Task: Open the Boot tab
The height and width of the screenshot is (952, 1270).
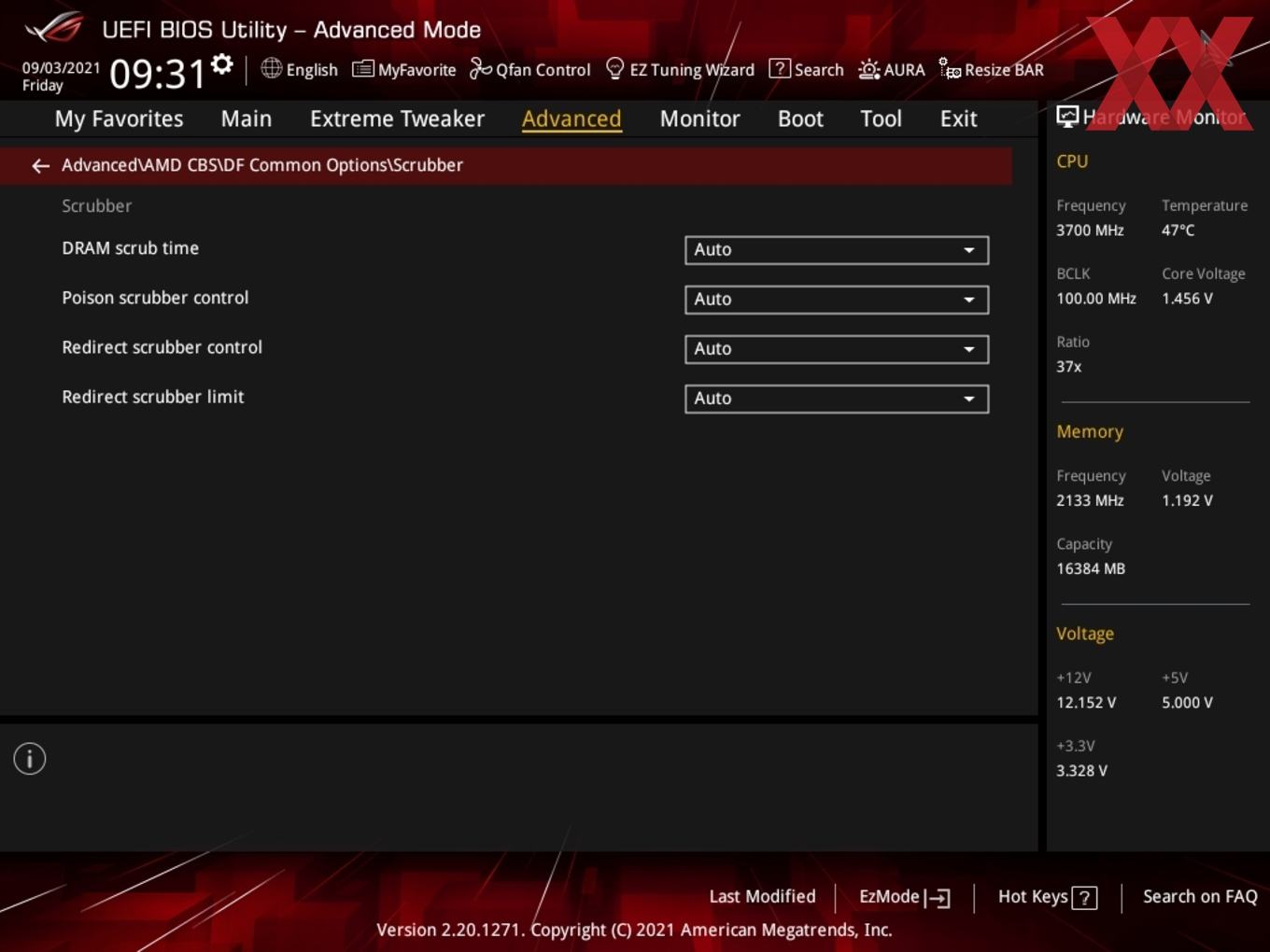Action: point(800,119)
